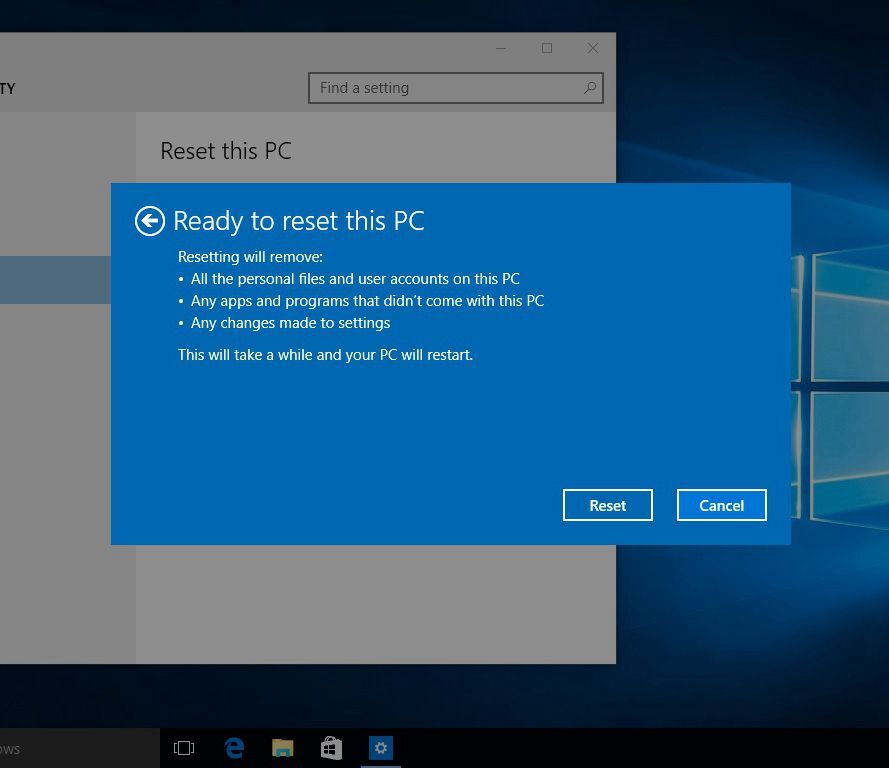Select the Settings gear icon on the taskbar
This screenshot has height=768, width=889.
(x=380, y=747)
